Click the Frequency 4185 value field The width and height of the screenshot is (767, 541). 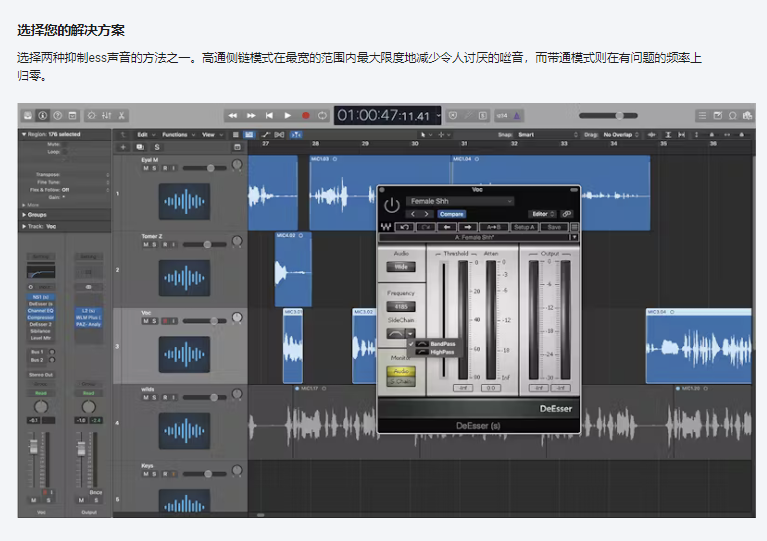tap(401, 307)
